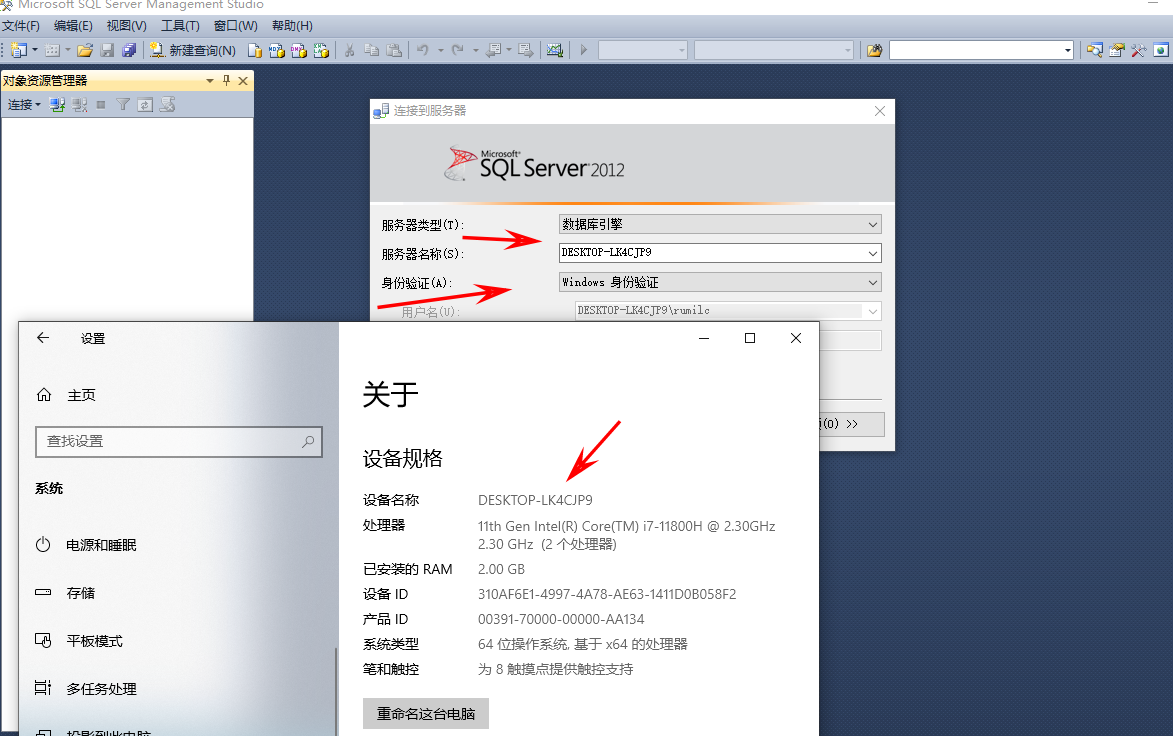Click the Paste clipboard icon
1173x736 pixels.
pos(393,50)
